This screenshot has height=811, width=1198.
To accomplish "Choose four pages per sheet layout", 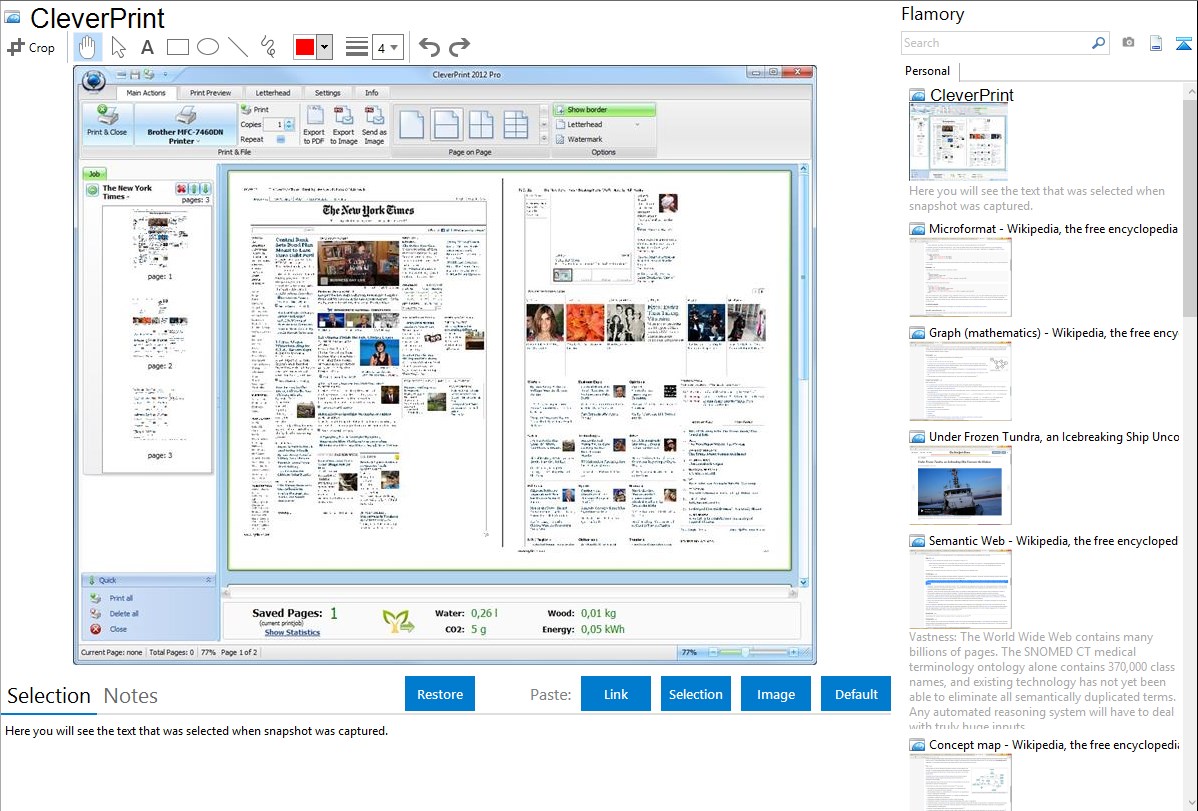I will click(x=481, y=125).
